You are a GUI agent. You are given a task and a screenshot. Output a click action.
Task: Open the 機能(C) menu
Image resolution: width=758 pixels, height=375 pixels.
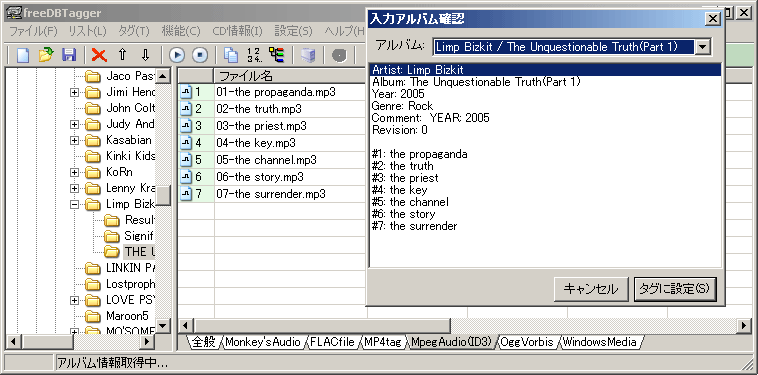tap(181, 31)
